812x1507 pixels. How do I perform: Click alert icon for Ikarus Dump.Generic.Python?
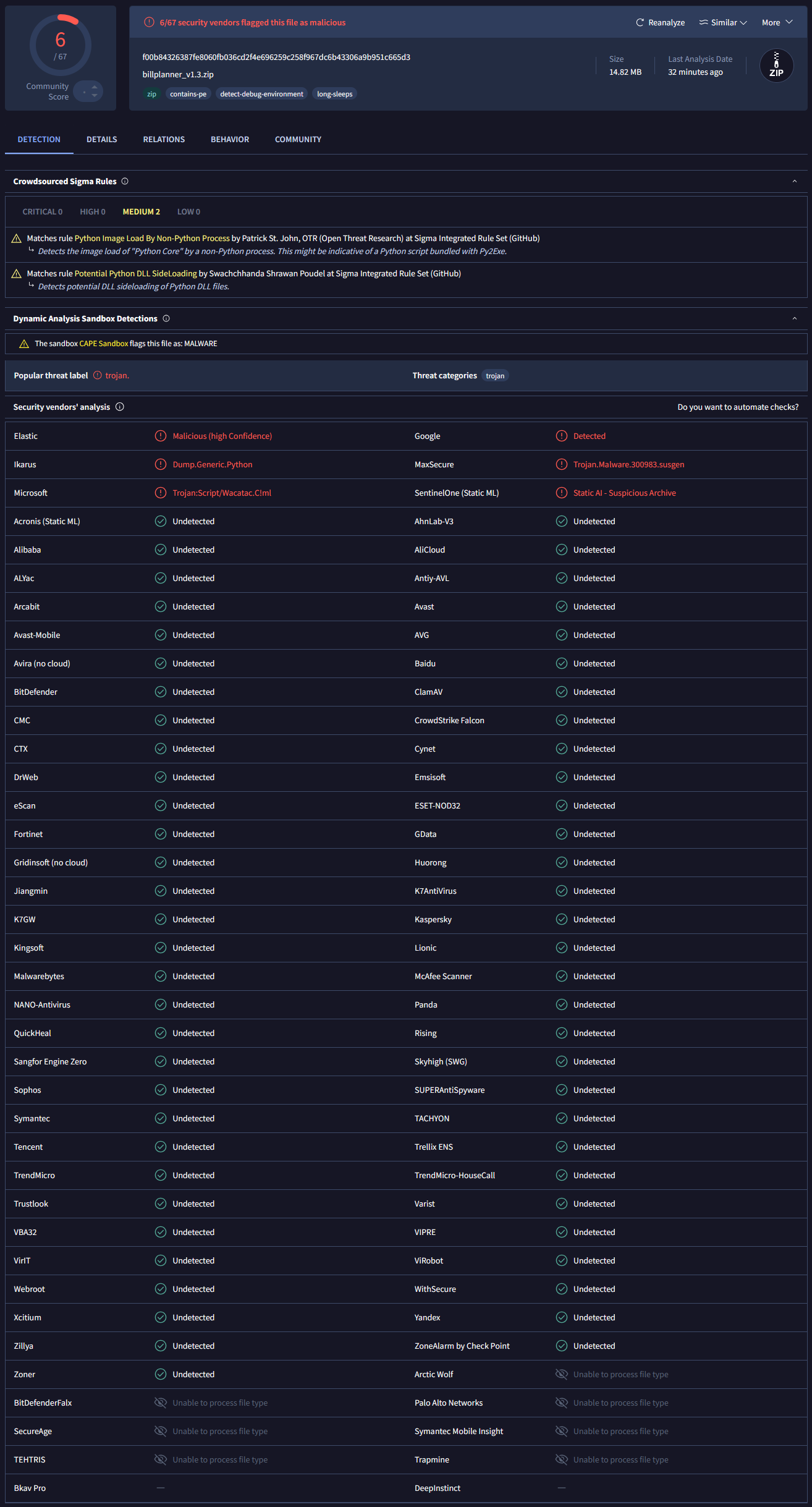[161, 464]
